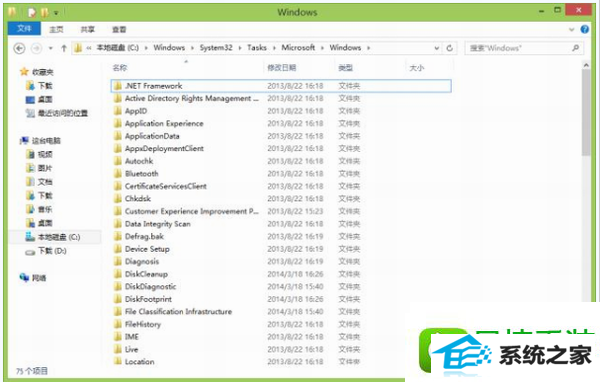Click the Application Experience folder icon
The height and width of the screenshot is (382, 600).
tap(118, 123)
